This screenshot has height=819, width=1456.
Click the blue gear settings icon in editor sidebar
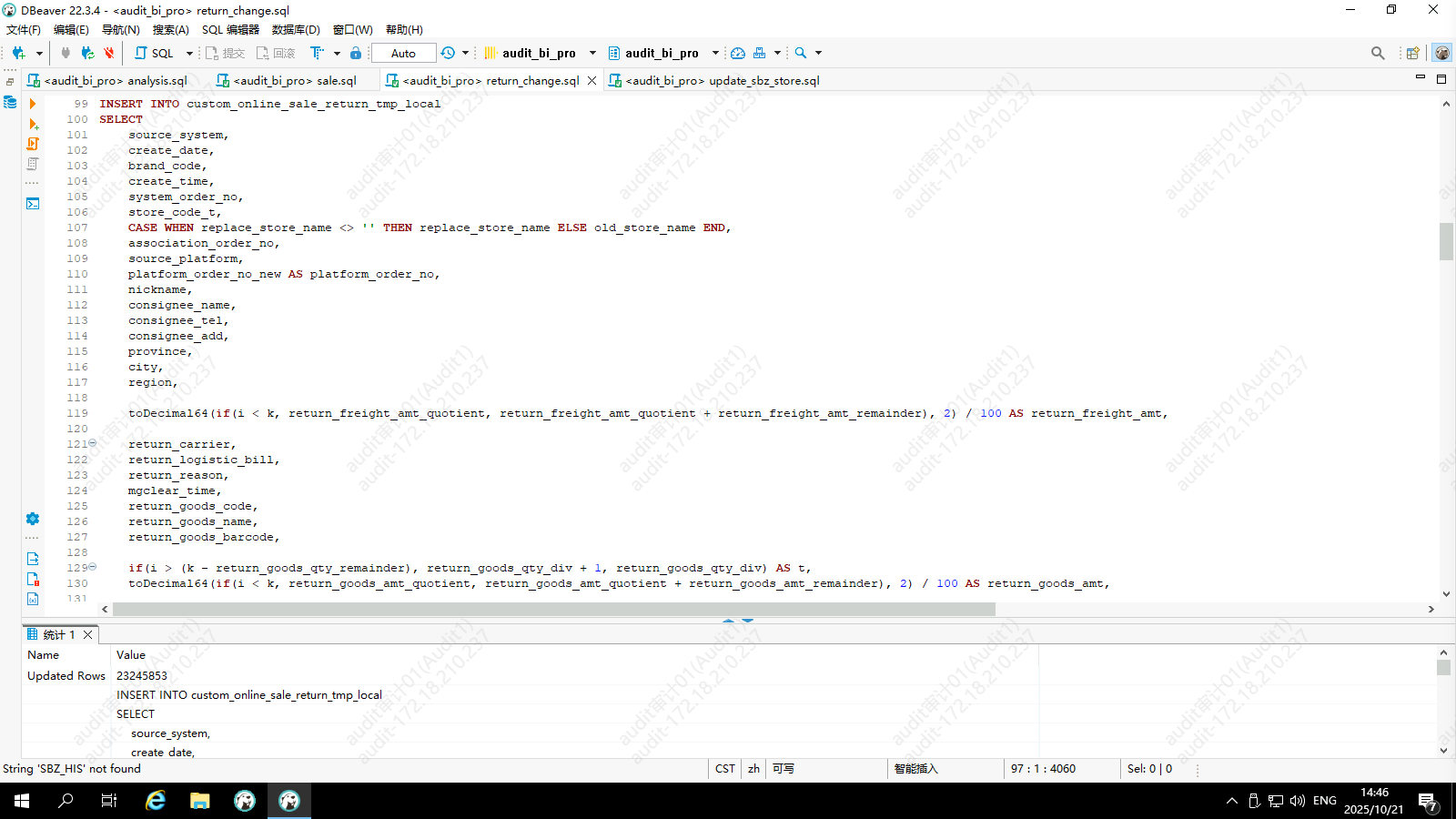coord(33,519)
